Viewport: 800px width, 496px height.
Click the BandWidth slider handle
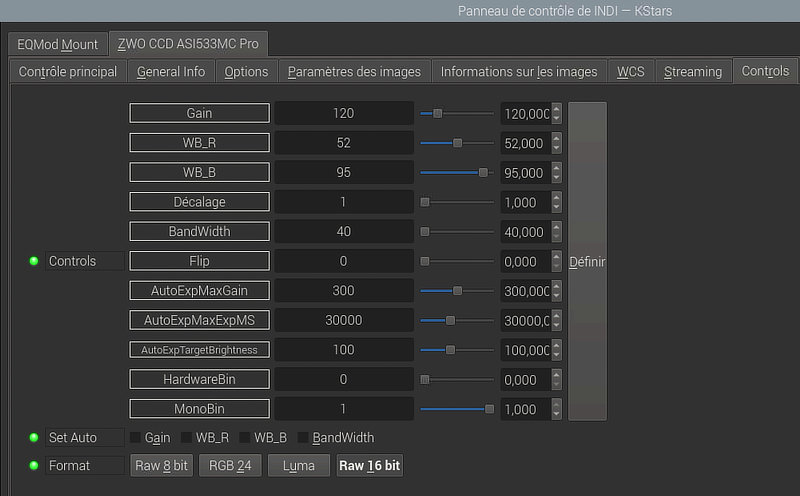click(424, 232)
